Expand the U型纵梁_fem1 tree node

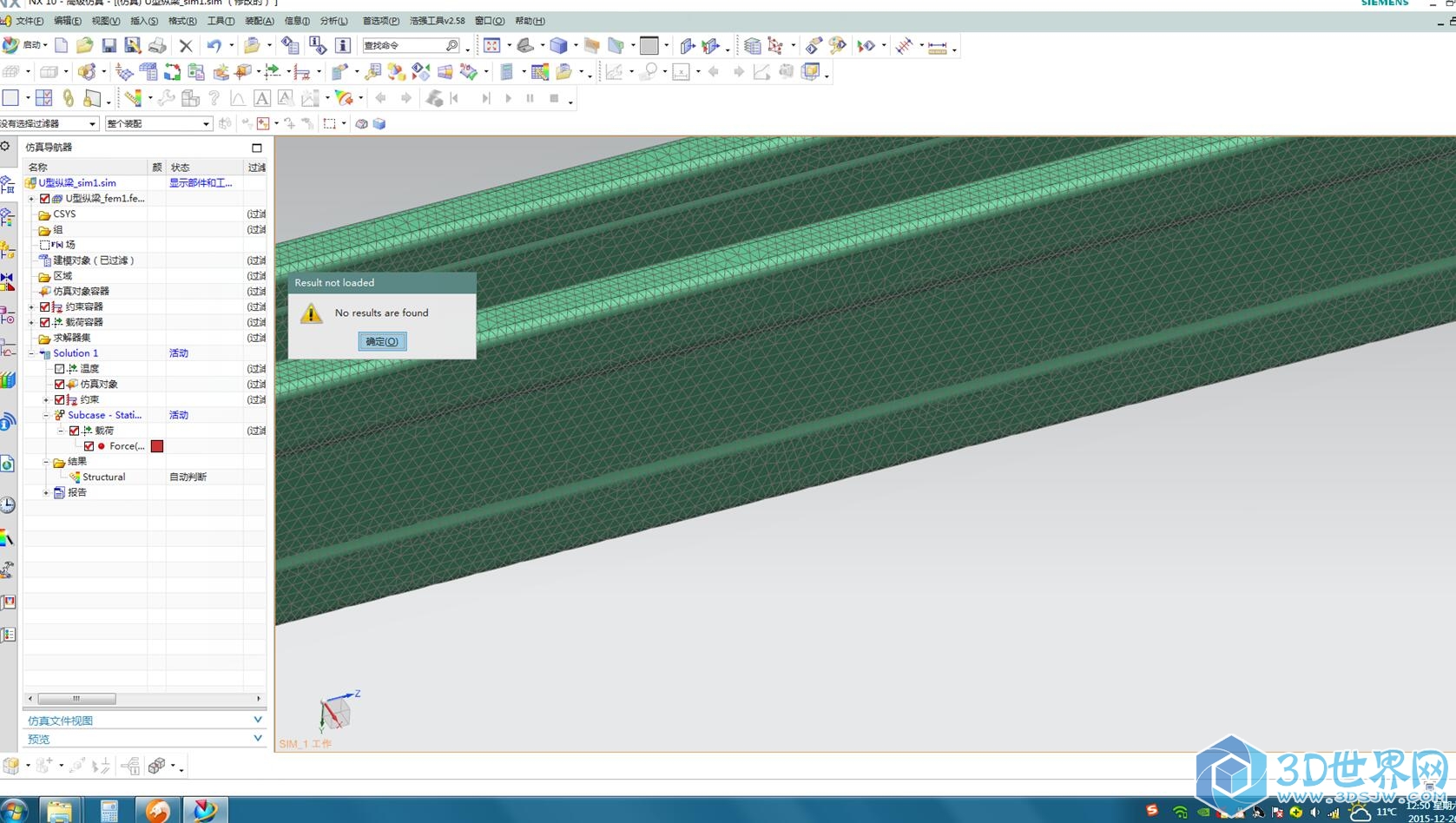point(32,199)
